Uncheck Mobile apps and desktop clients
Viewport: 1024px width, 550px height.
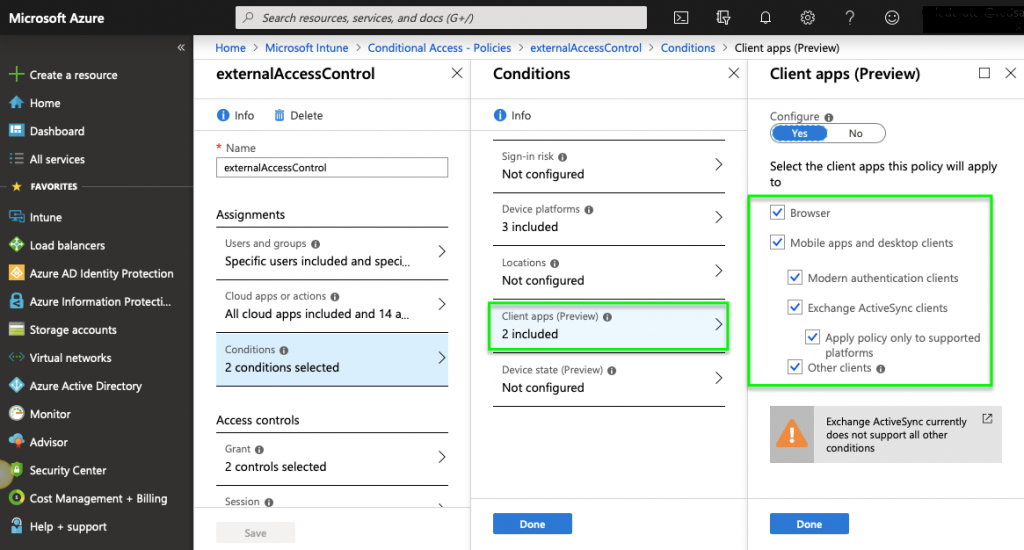tap(777, 242)
